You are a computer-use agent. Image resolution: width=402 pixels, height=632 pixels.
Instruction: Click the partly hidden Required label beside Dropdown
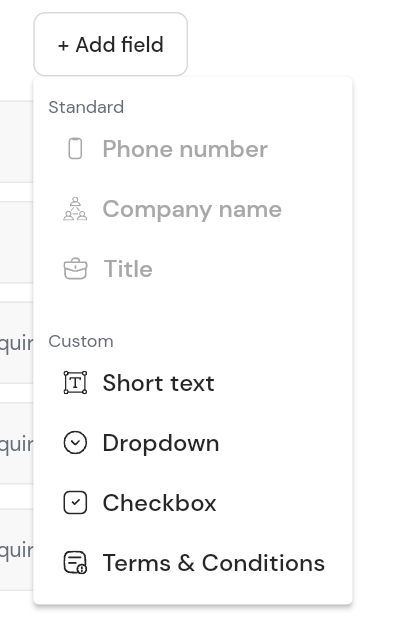[x=17, y=445]
